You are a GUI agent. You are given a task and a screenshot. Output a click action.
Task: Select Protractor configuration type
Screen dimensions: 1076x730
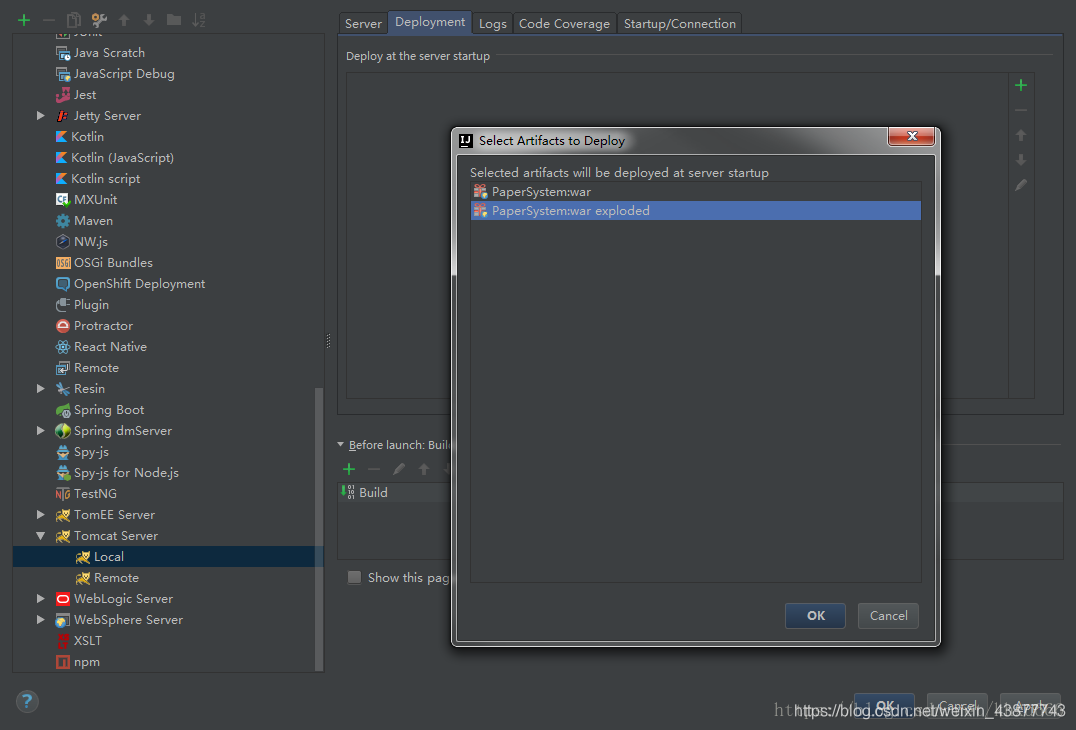click(95, 326)
